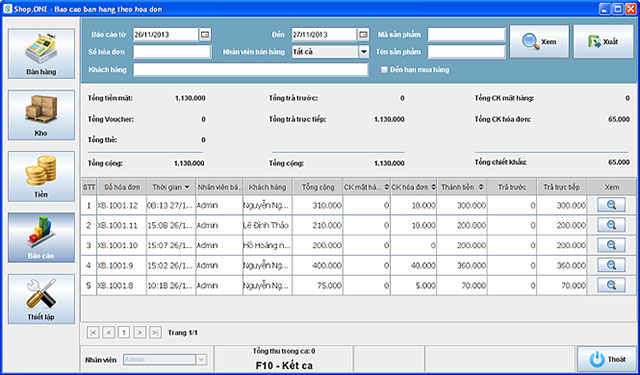
Task: Close the Shop.ONE window
Action: (x=630, y=9)
